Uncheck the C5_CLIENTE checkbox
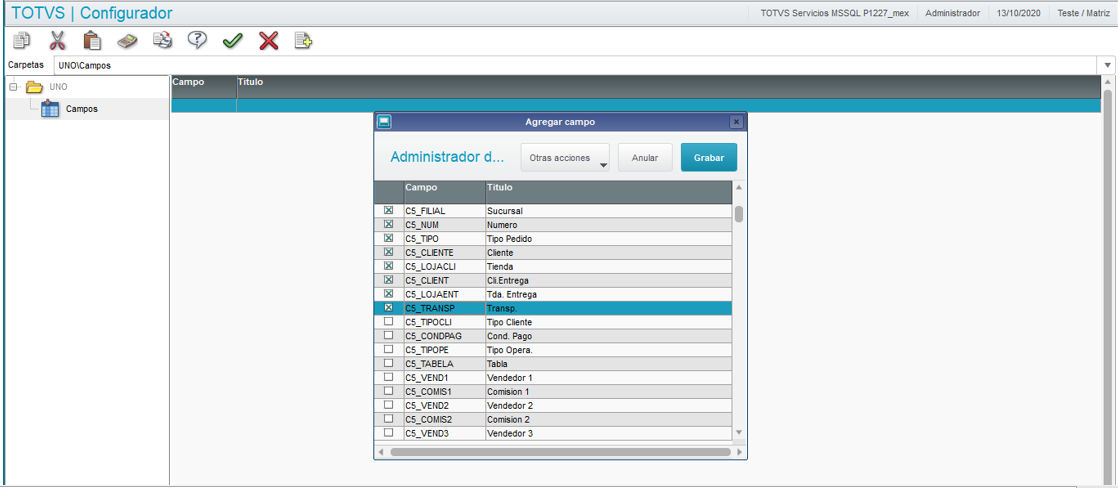1118x488 pixels. pos(389,253)
